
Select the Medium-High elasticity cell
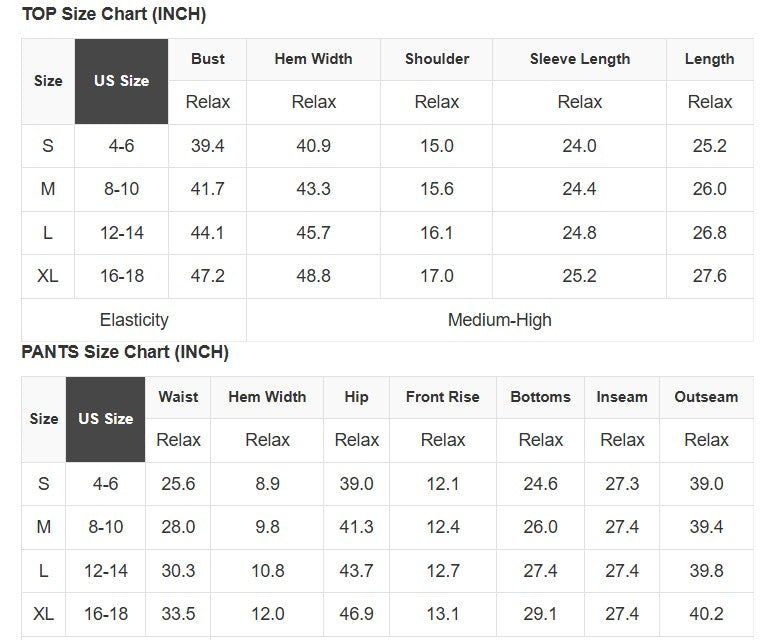tap(499, 320)
